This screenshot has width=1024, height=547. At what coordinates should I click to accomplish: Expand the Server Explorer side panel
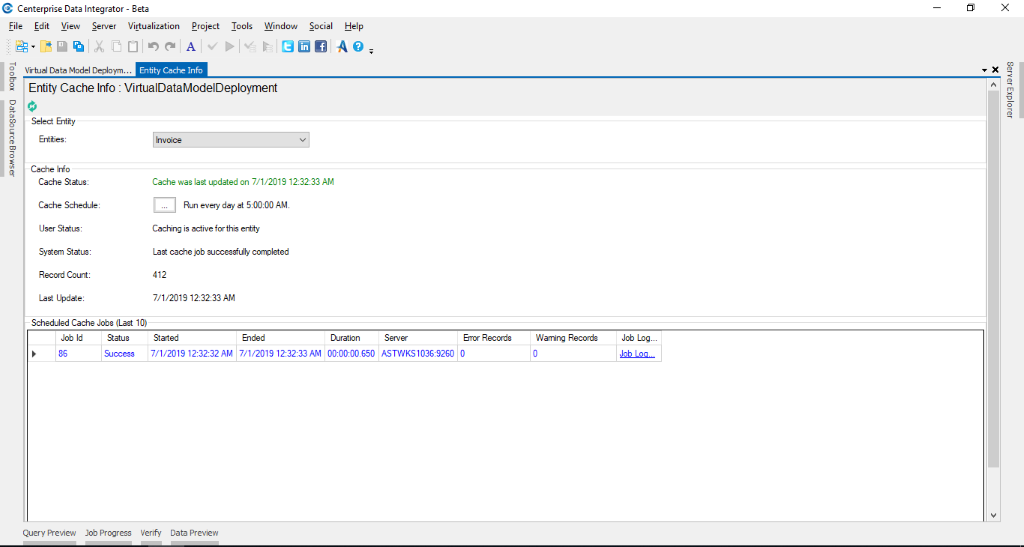click(x=1010, y=90)
